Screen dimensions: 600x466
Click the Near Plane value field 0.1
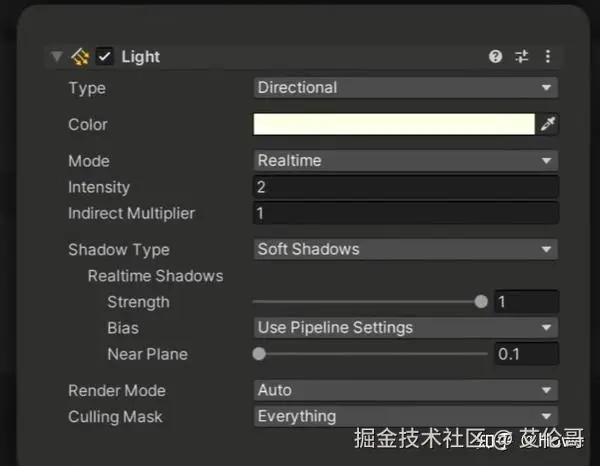pos(527,354)
